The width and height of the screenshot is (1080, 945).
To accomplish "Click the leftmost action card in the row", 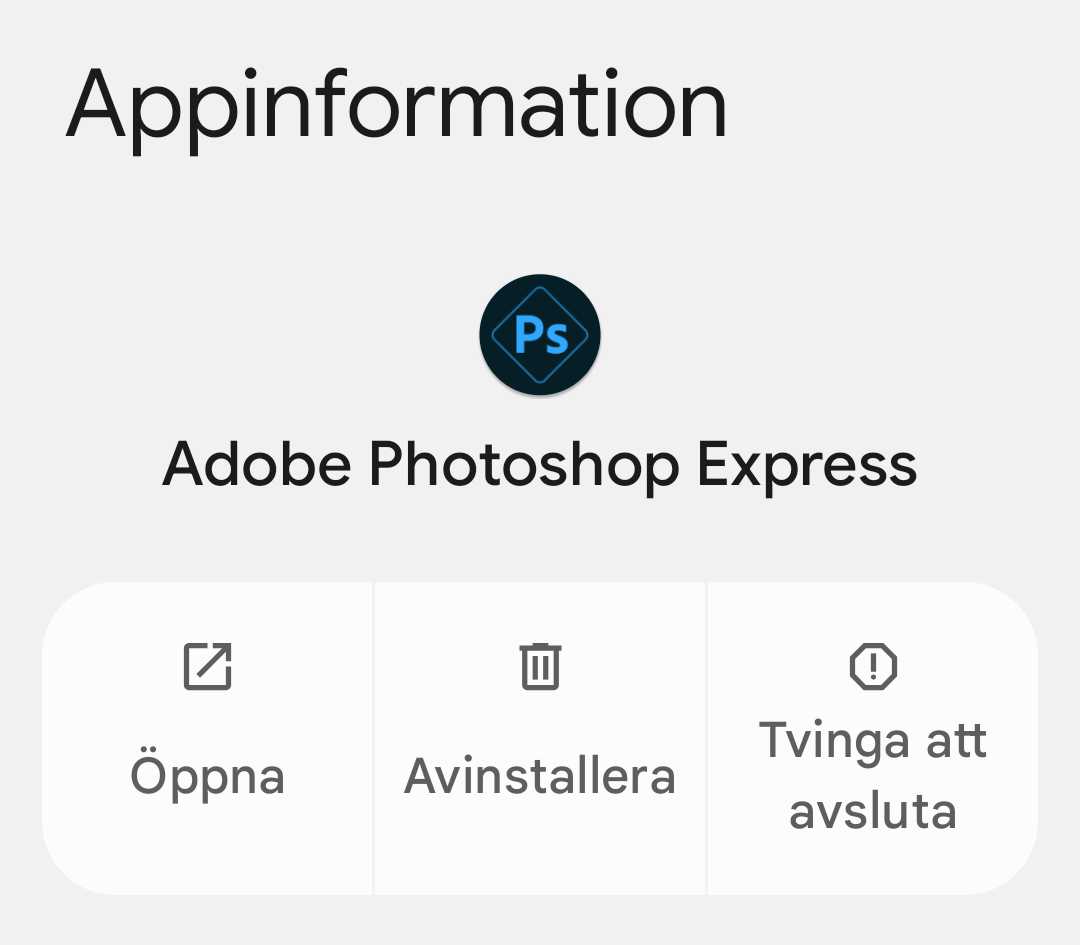I will (209, 735).
